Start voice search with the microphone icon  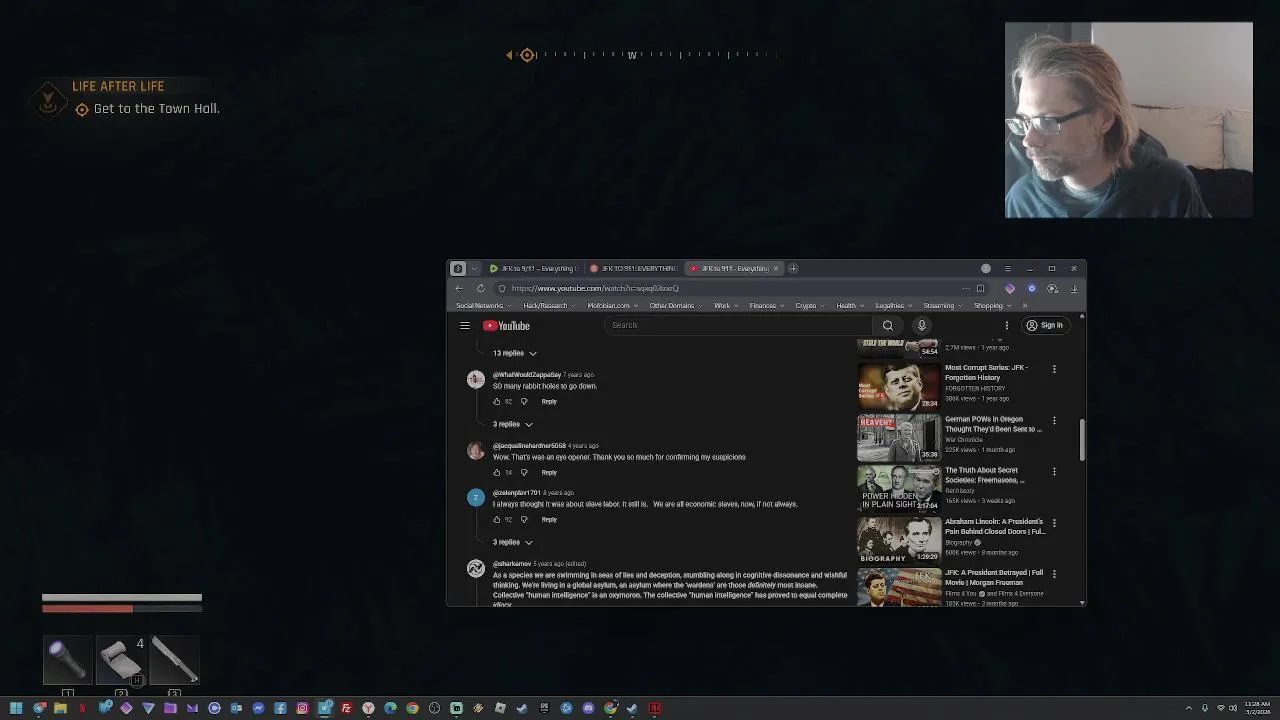(922, 325)
